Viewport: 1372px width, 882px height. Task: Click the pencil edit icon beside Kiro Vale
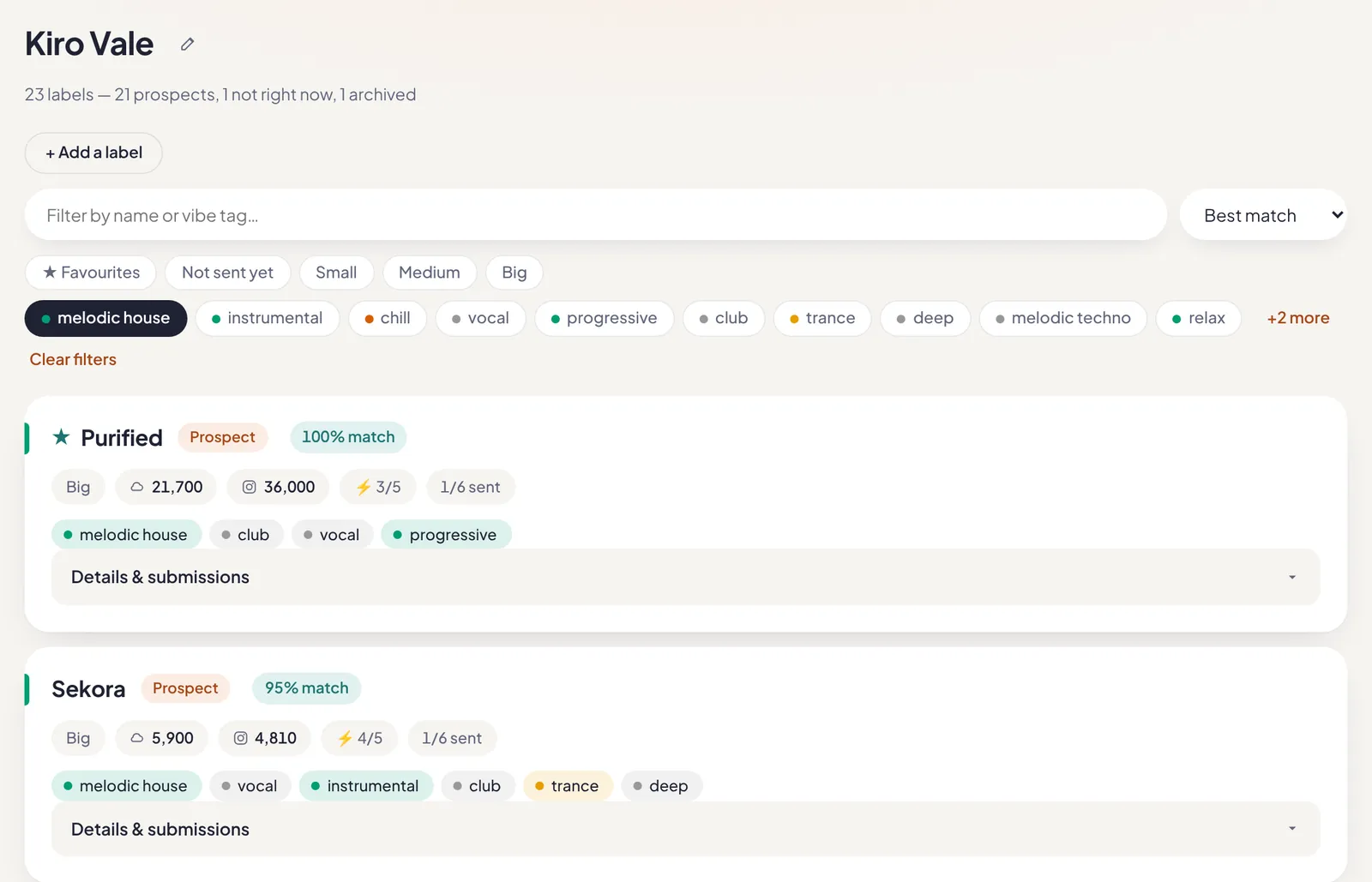click(187, 44)
